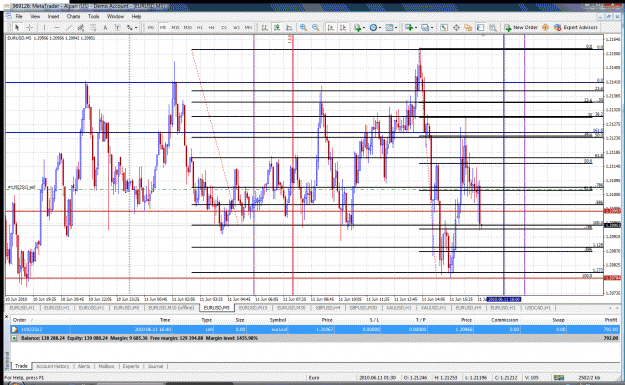The width and height of the screenshot is (625, 385).
Task: Toggle the Expert Advisors button
Action: click(x=576, y=28)
